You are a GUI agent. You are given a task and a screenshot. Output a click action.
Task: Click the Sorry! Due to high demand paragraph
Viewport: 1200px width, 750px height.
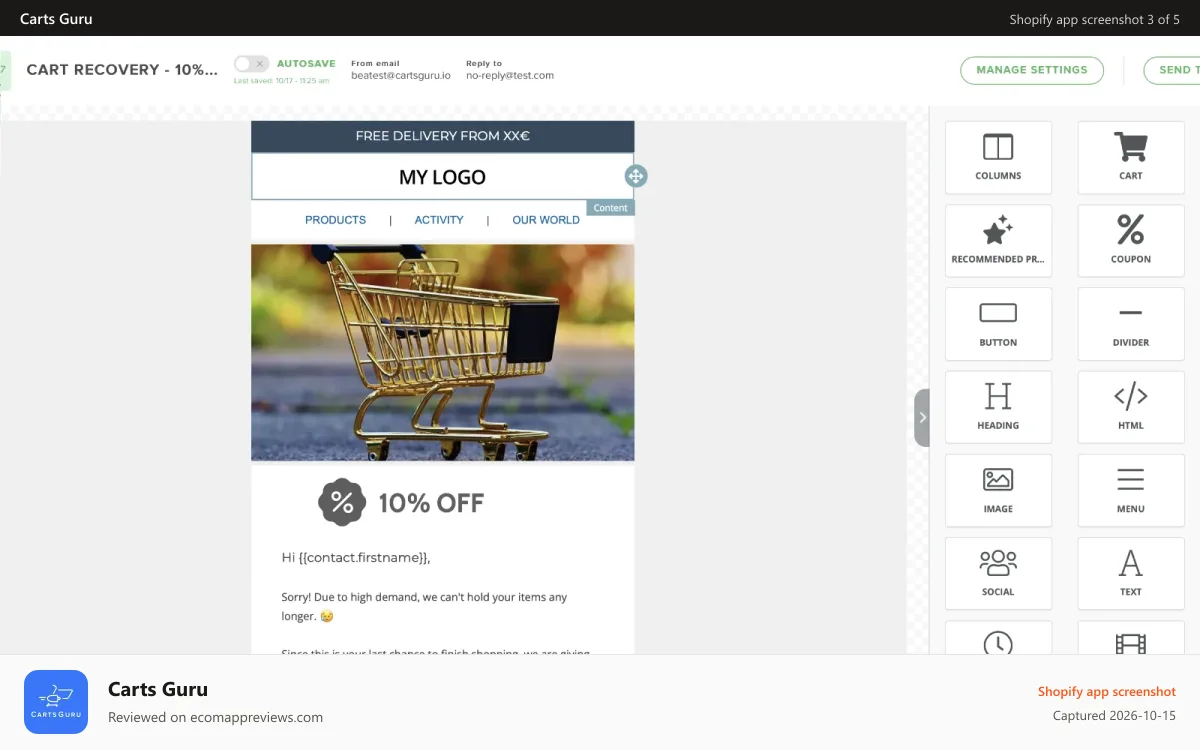[424, 607]
